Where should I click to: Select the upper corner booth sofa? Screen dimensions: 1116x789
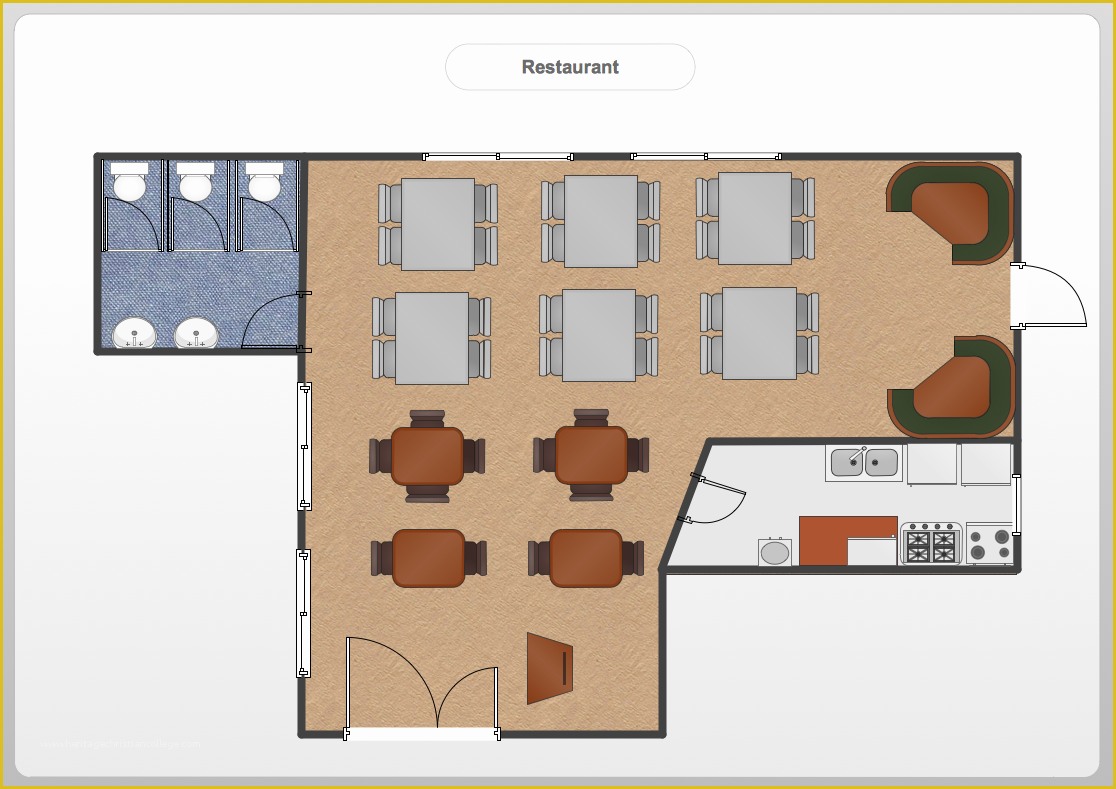pos(950,213)
